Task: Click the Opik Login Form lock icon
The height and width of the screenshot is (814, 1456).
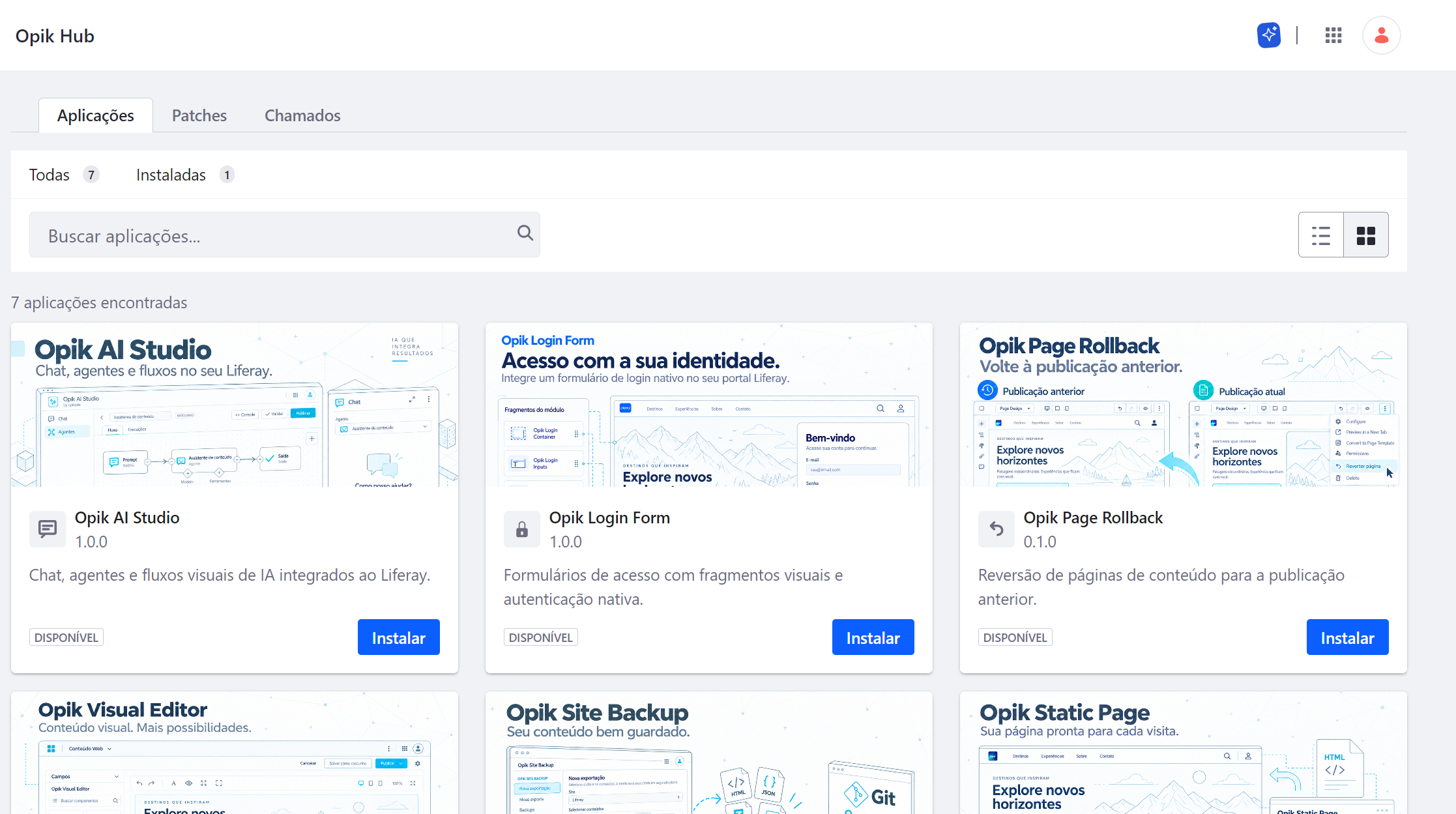Action: coord(522,529)
